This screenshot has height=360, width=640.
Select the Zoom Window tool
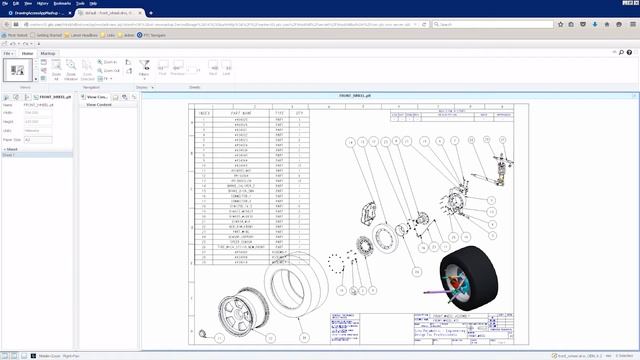[71, 65]
